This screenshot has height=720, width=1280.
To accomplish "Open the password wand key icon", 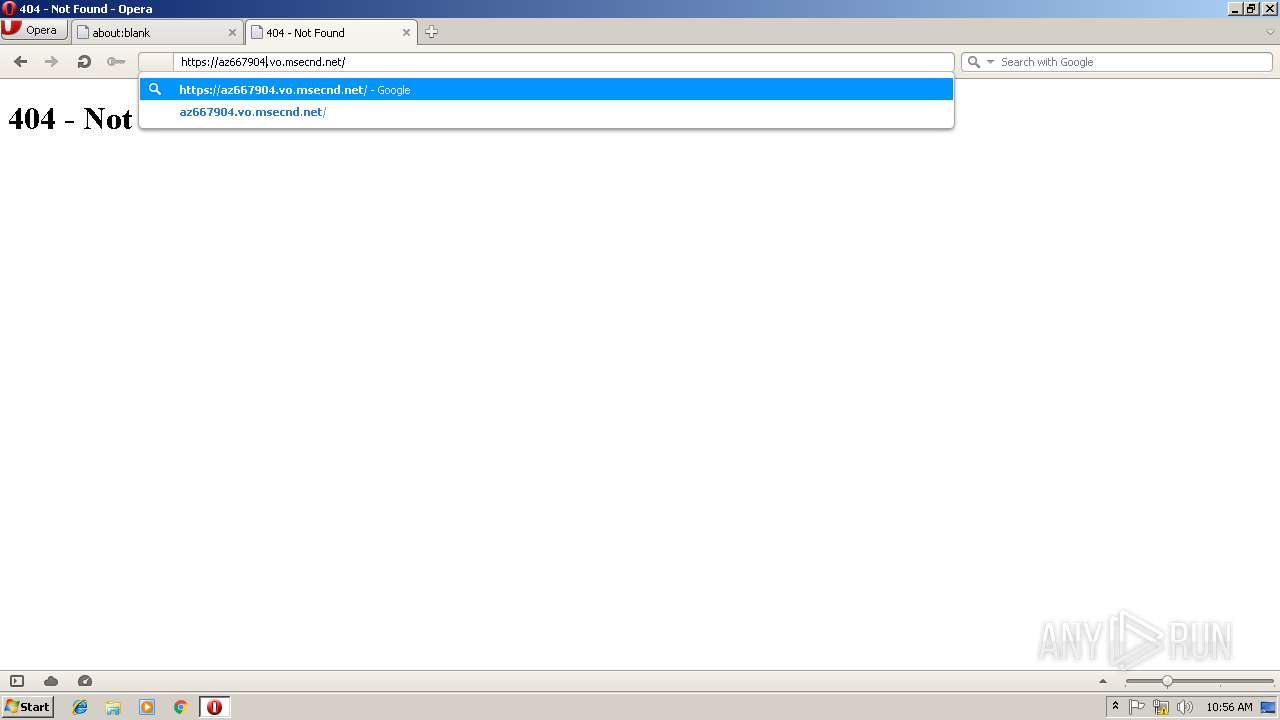I will (116, 62).
